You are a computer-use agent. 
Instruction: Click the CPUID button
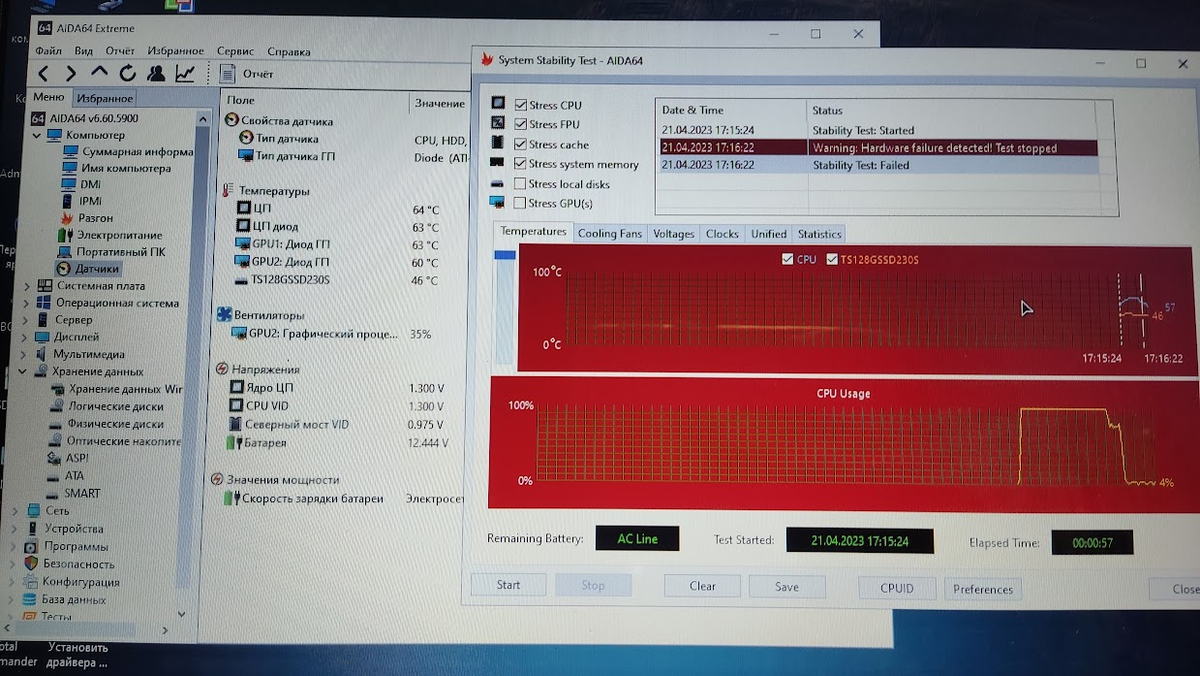pos(897,588)
